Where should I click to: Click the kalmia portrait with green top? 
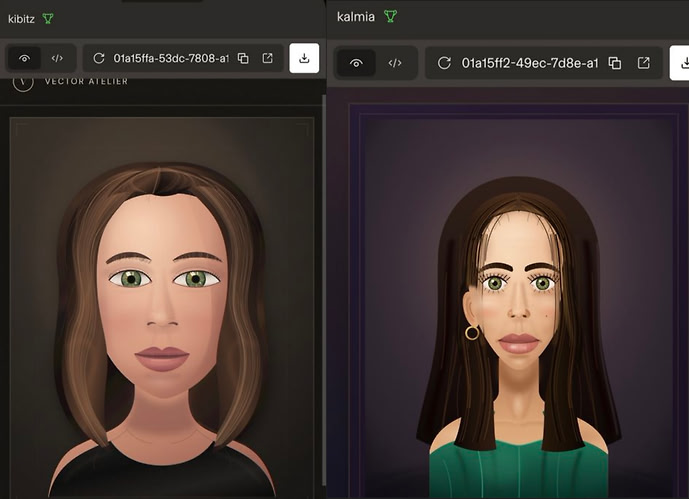tap(519, 303)
